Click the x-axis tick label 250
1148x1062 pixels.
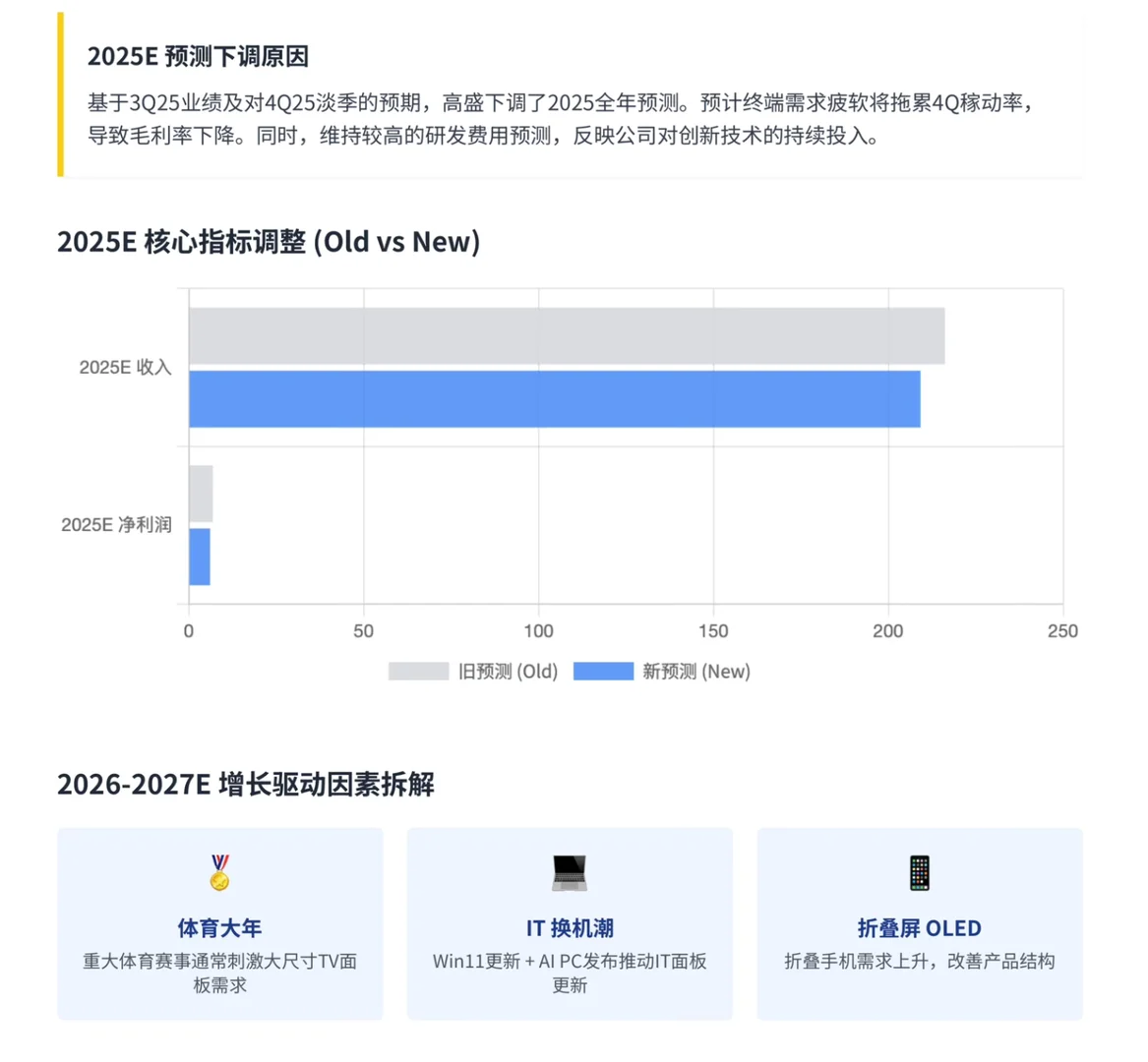point(1062,631)
